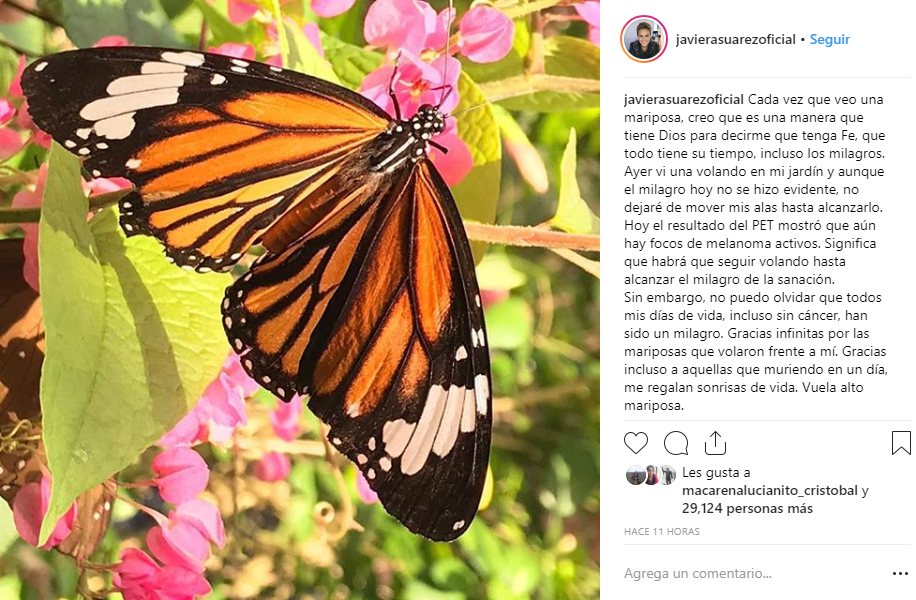Click the leftmost liker avatar
Screen dimensions: 916x600
634,475
